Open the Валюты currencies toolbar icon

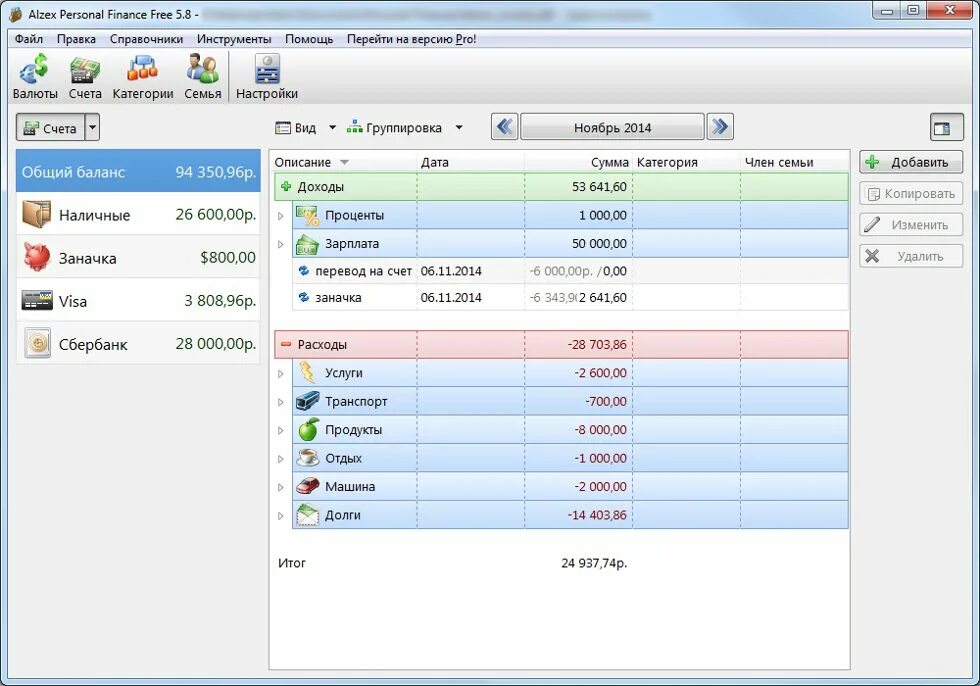point(34,77)
